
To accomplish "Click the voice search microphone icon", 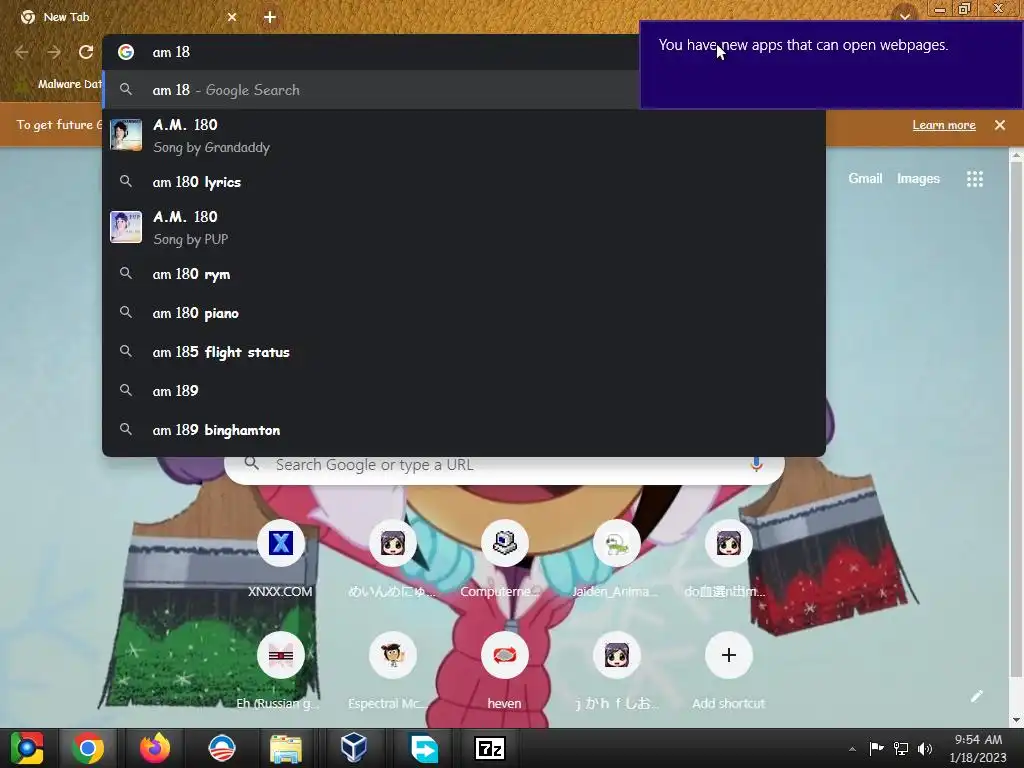I will [x=756, y=464].
